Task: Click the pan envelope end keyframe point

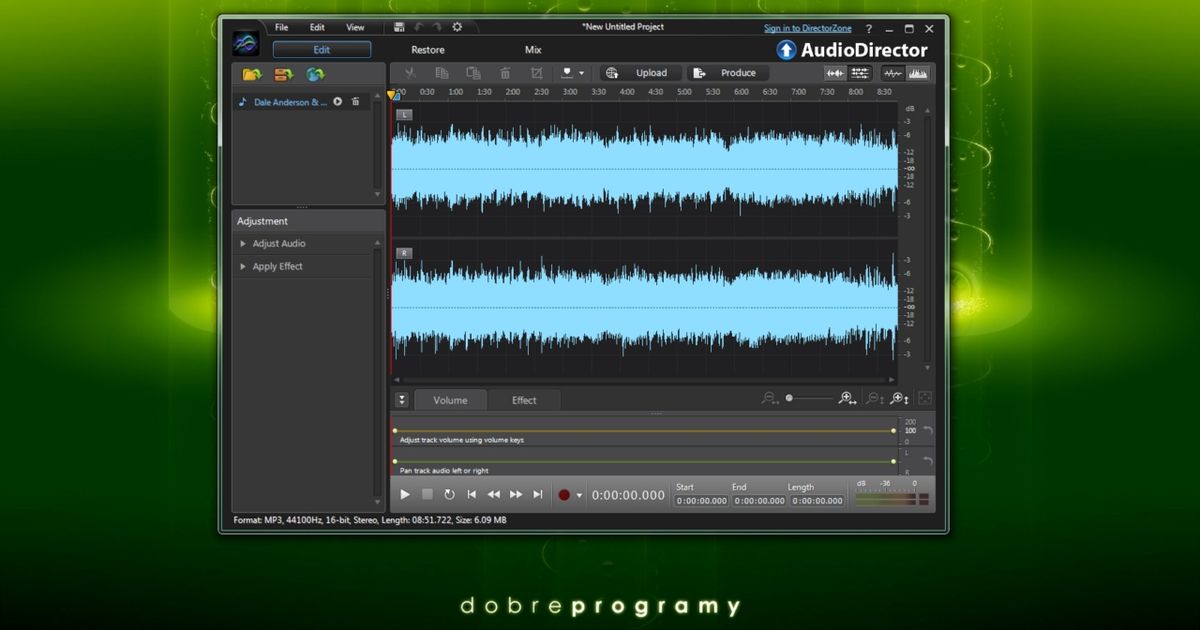Action: pos(893,461)
